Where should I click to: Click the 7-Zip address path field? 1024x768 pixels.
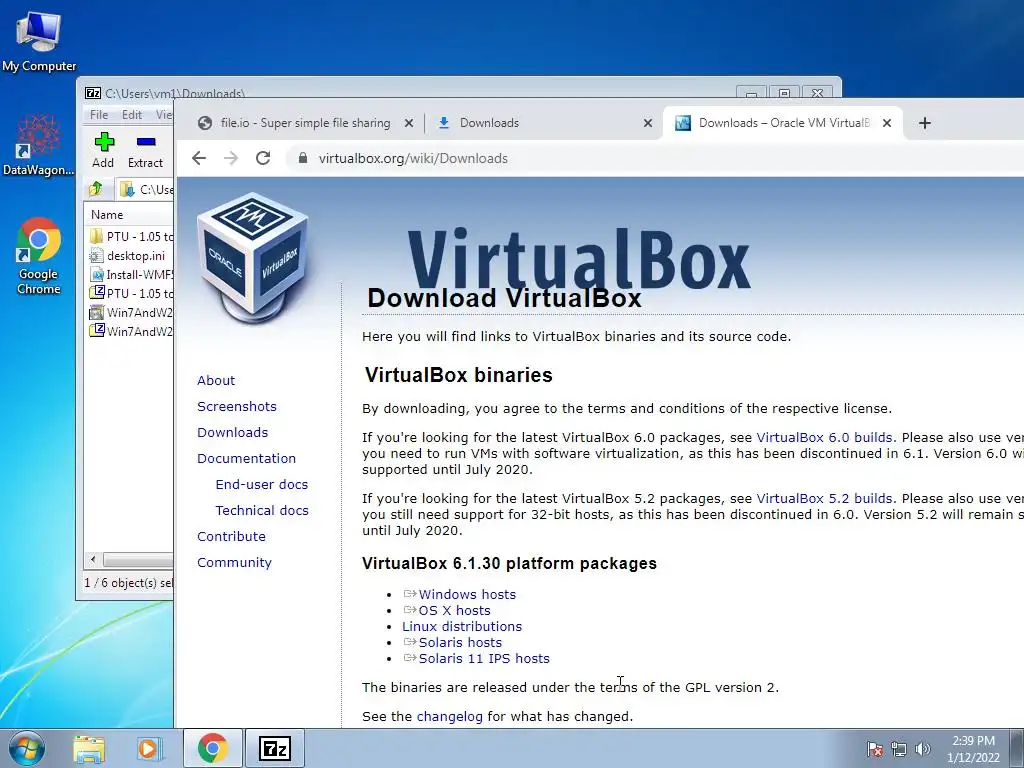click(x=146, y=189)
